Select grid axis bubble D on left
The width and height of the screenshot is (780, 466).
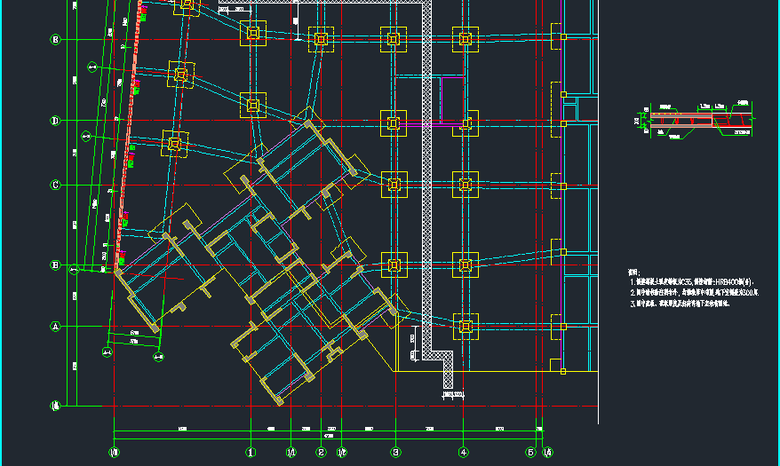[x=56, y=121]
